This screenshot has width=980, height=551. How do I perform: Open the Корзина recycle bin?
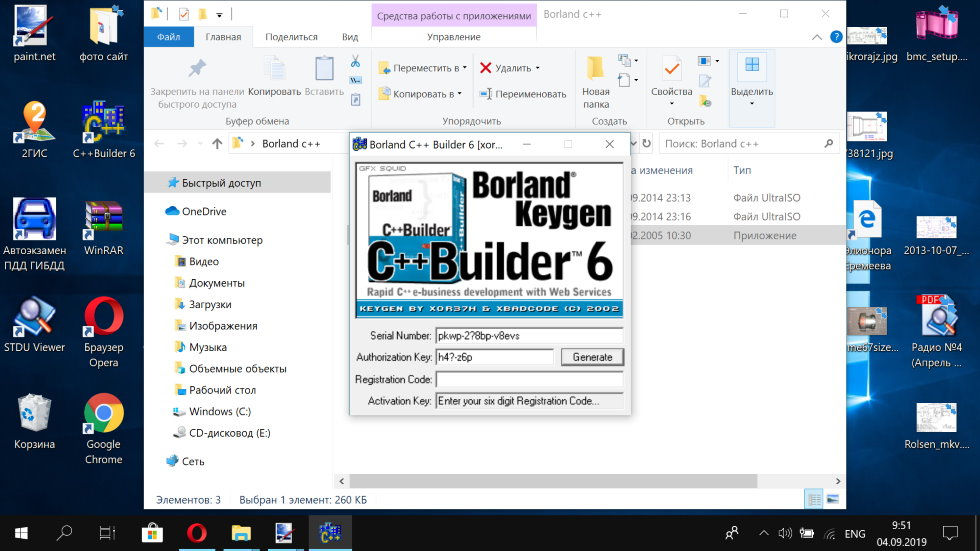[x=34, y=422]
